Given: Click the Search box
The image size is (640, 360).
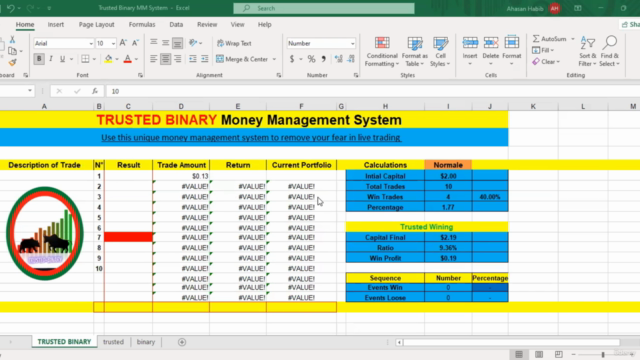Looking at the screenshot, I should point(324,8).
